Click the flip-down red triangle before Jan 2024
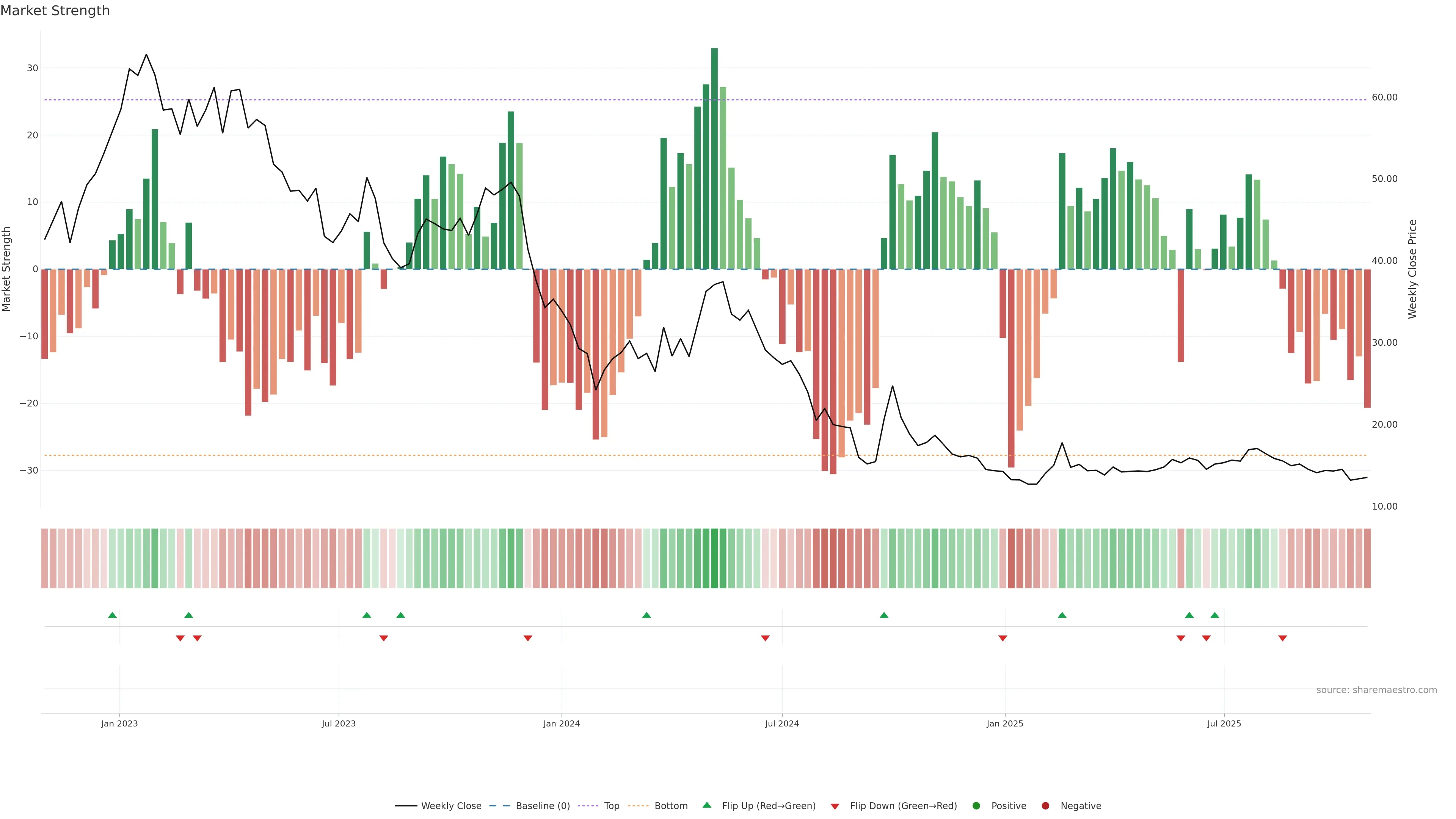1456x819 pixels. point(528,638)
